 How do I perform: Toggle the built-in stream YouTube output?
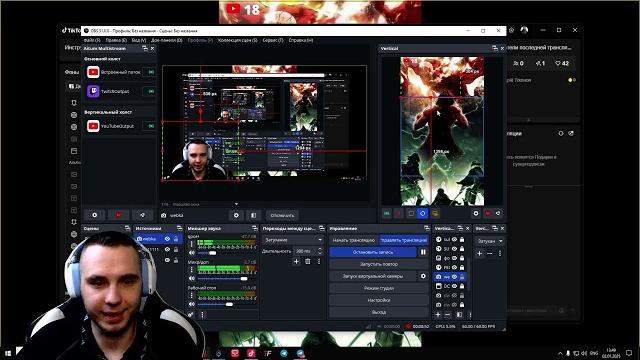coord(151,72)
